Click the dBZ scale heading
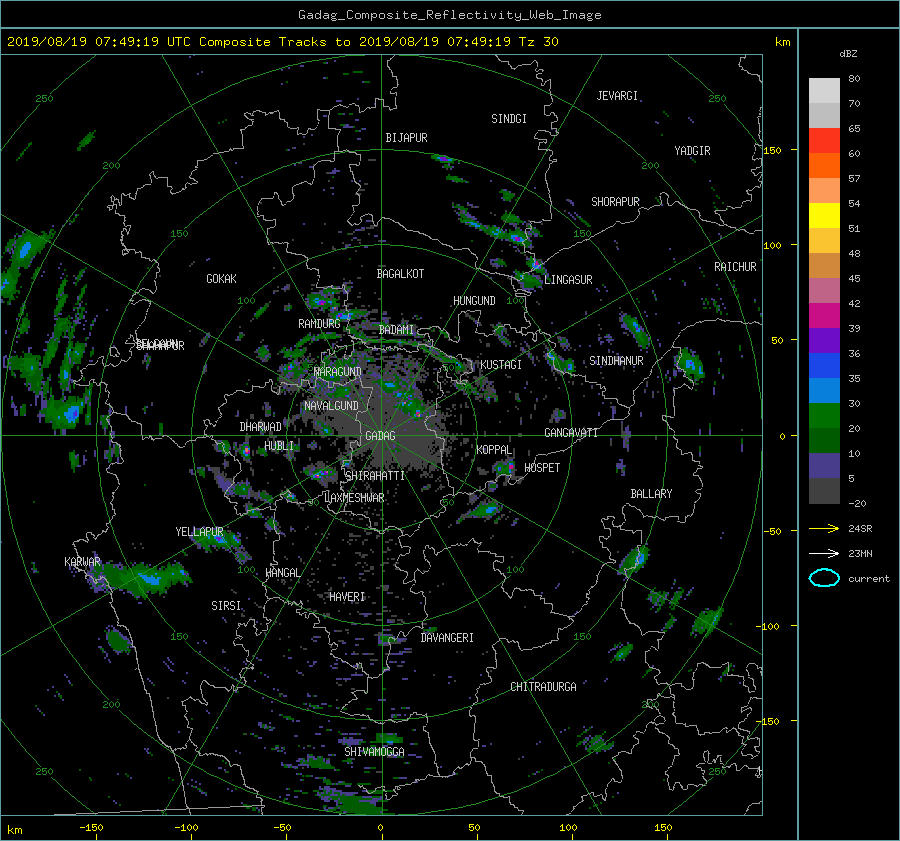The image size is (900, 841). click(848, 54)
